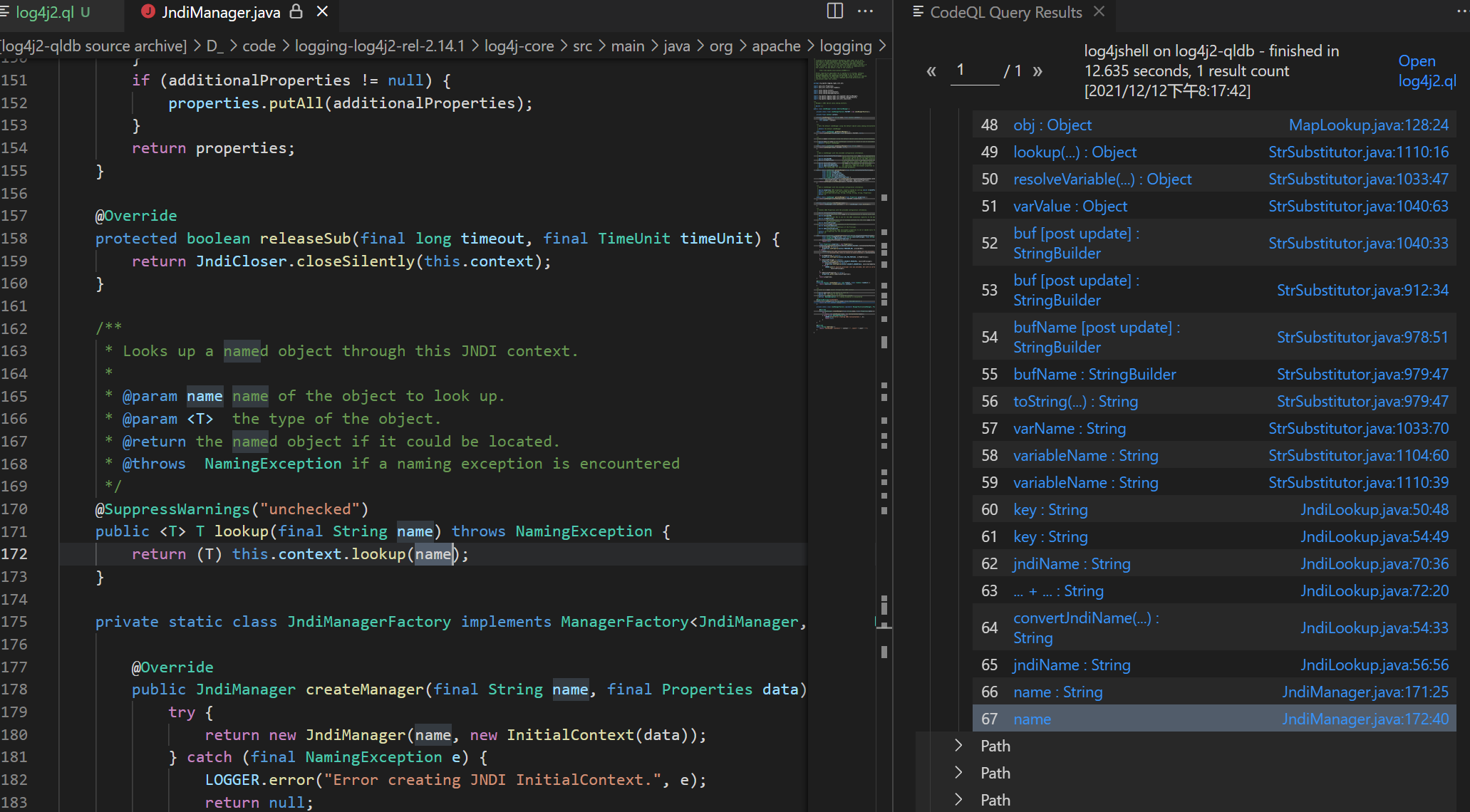Screen dimensions: 1470x812
Task: Expand the first collapsed Path entry
Action: coord(958,746)
